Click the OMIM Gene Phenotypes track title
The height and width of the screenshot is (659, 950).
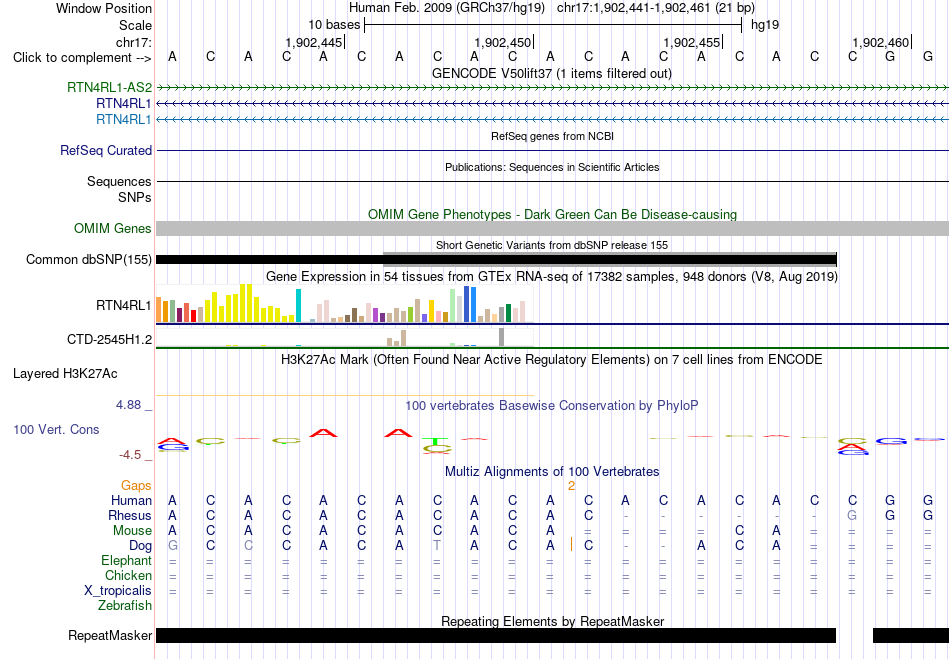[x=553, y=214]
